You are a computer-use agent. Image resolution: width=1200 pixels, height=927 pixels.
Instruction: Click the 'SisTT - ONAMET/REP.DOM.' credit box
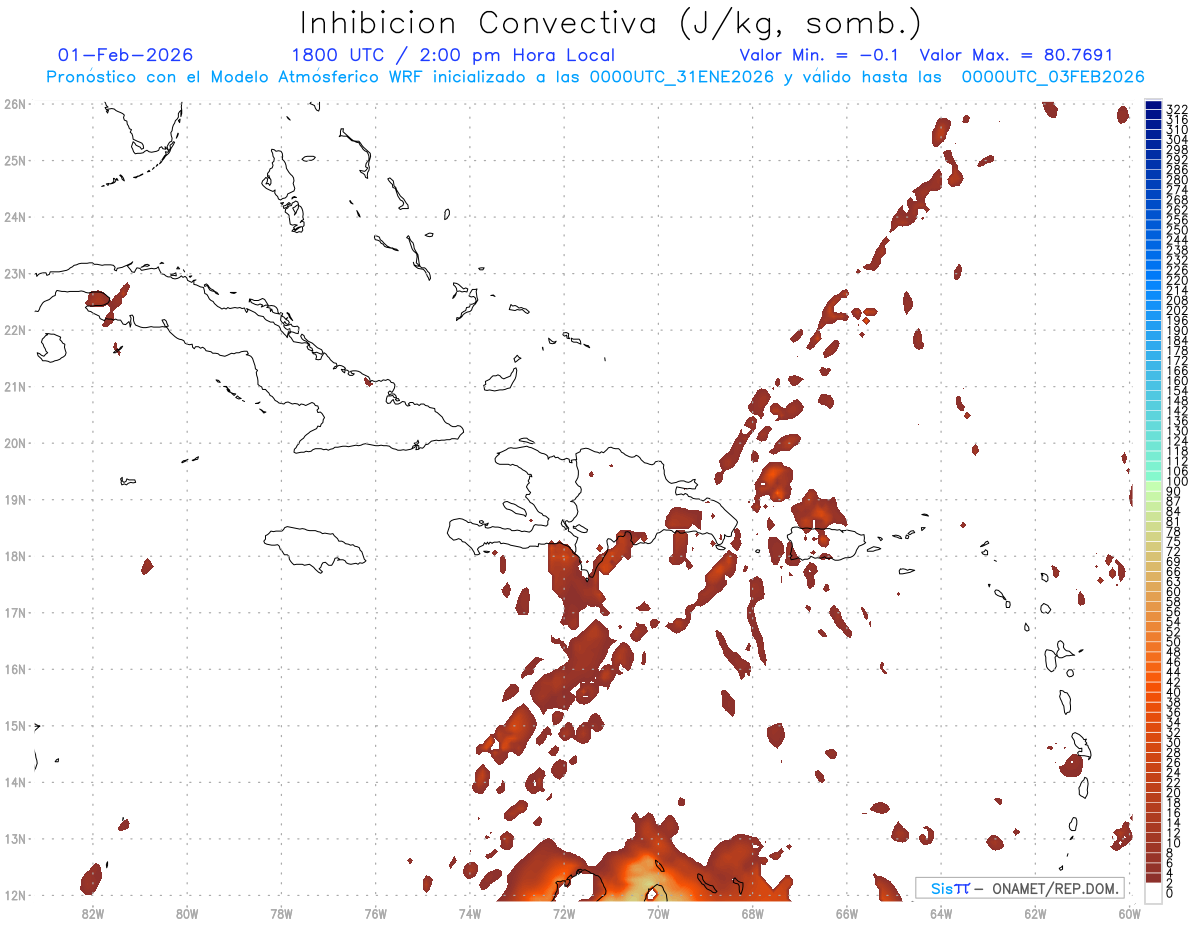1021,888
